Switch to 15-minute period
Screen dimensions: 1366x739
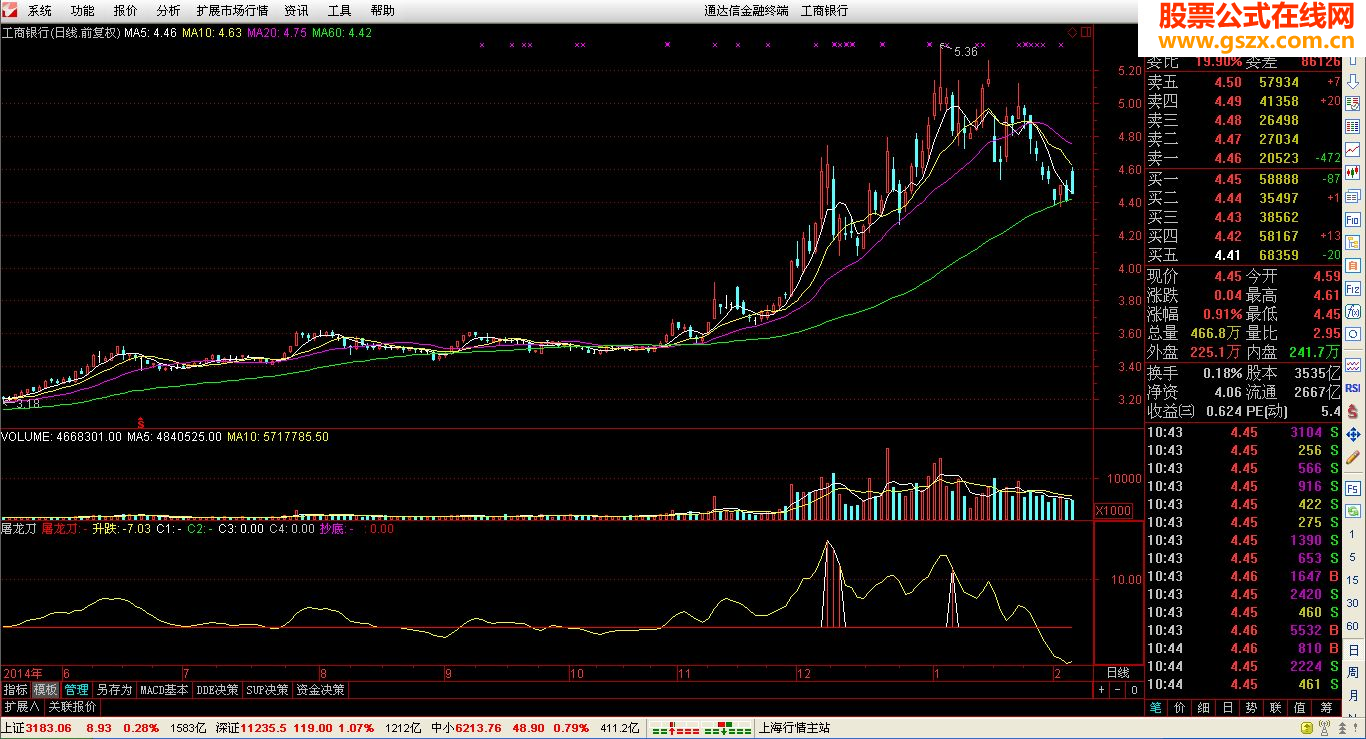1352,580
